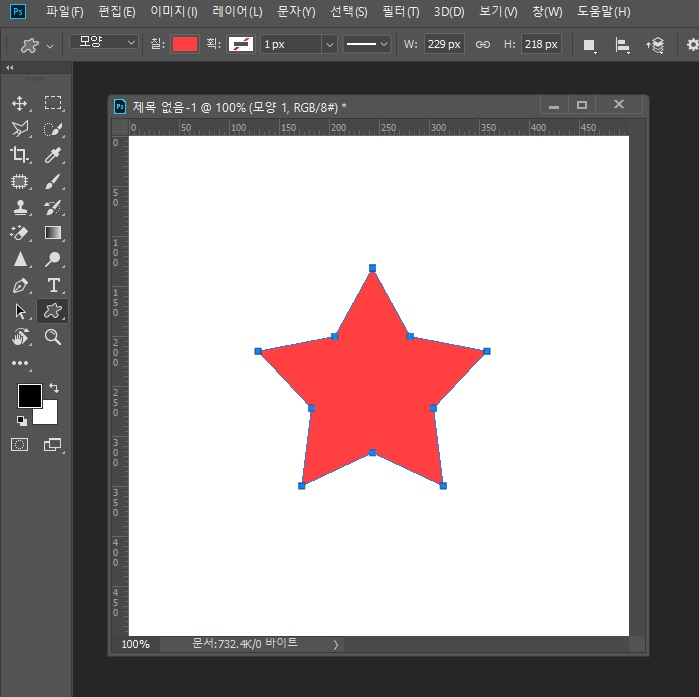Expand the stroke width dropdown arrow
The width and height of the screenshot is (699, 697).
click(x=329, y=44)
